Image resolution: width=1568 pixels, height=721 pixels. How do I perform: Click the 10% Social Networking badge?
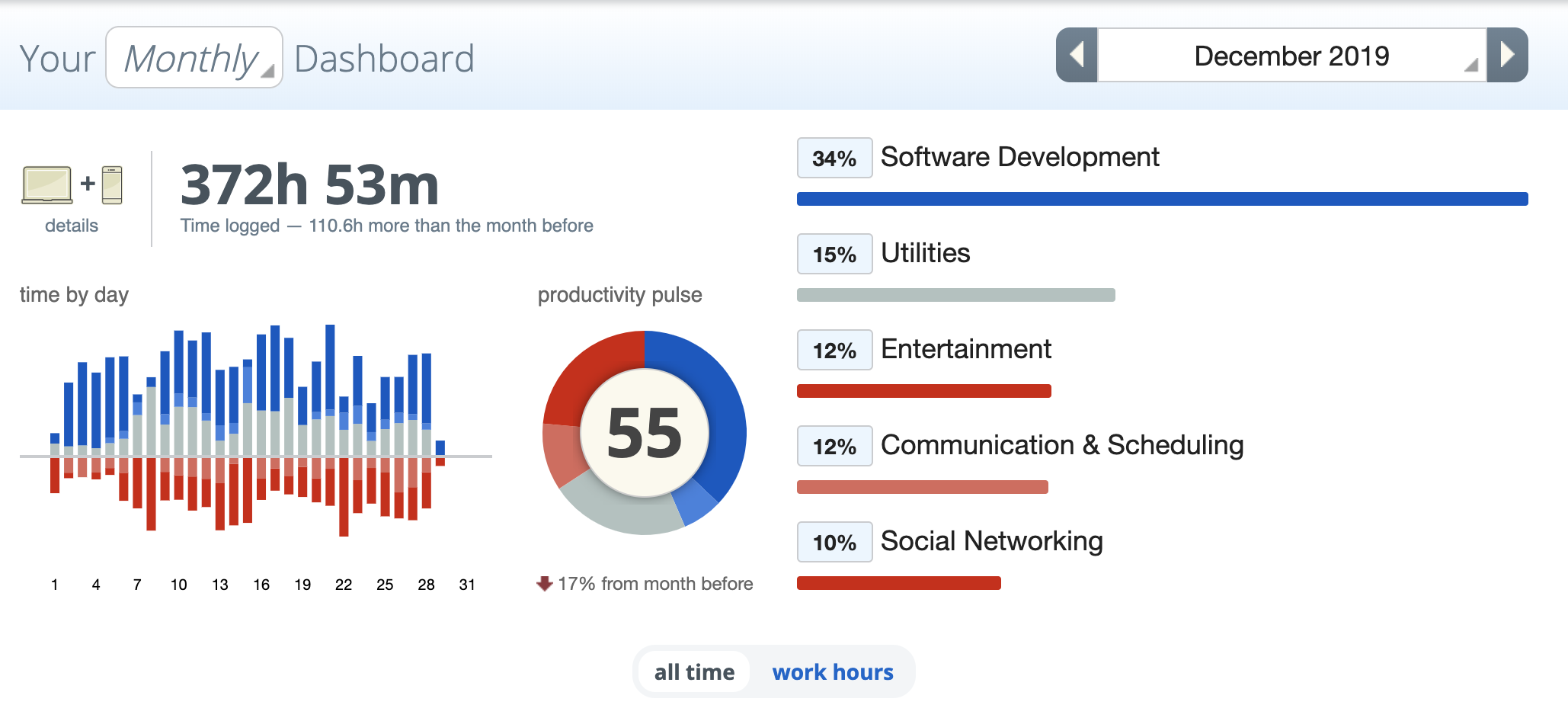(x=834, y=543)
